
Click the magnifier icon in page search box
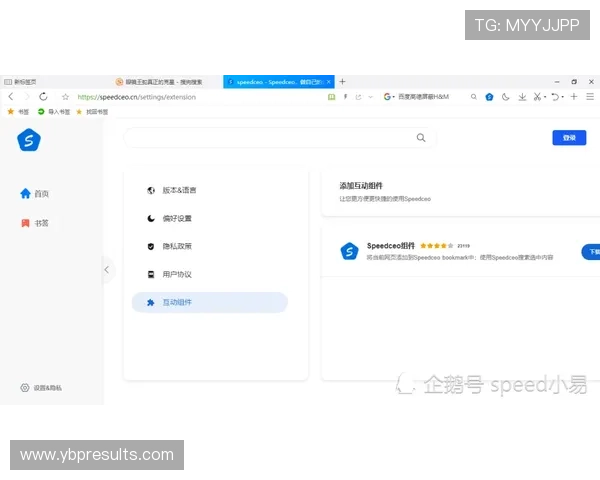coord(421,138)
